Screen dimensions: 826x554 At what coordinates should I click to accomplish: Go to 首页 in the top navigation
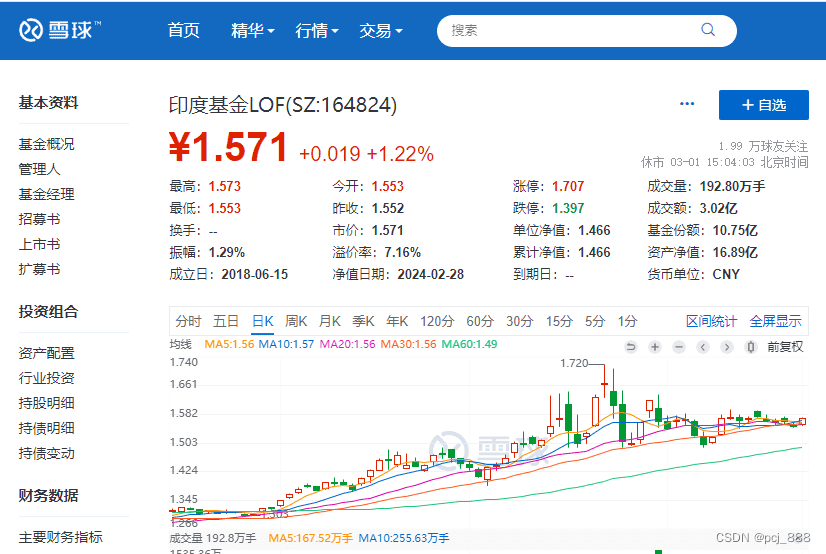pyautogui.click(x=184, y=31)
